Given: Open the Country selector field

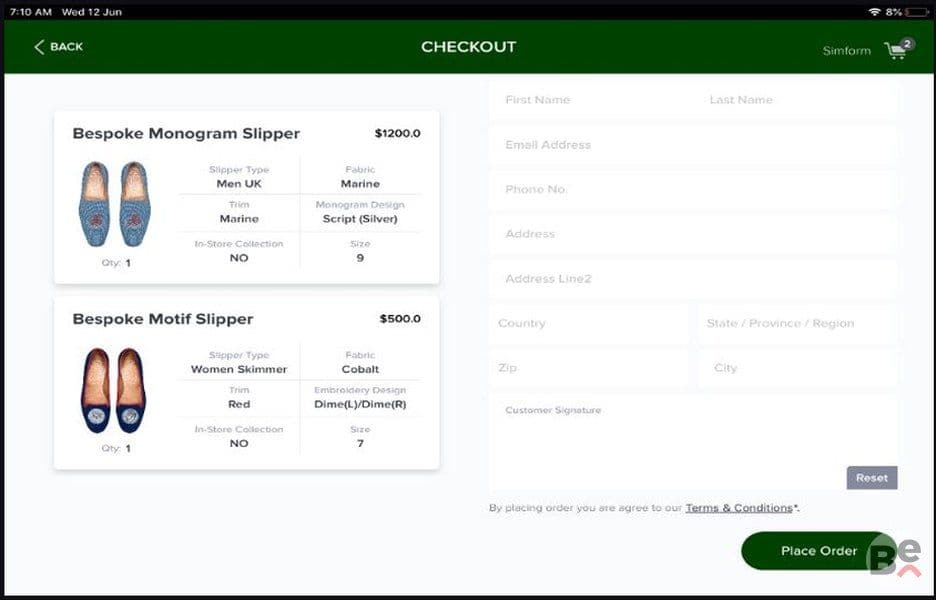Looking at the screenshot, I should 588,323.
